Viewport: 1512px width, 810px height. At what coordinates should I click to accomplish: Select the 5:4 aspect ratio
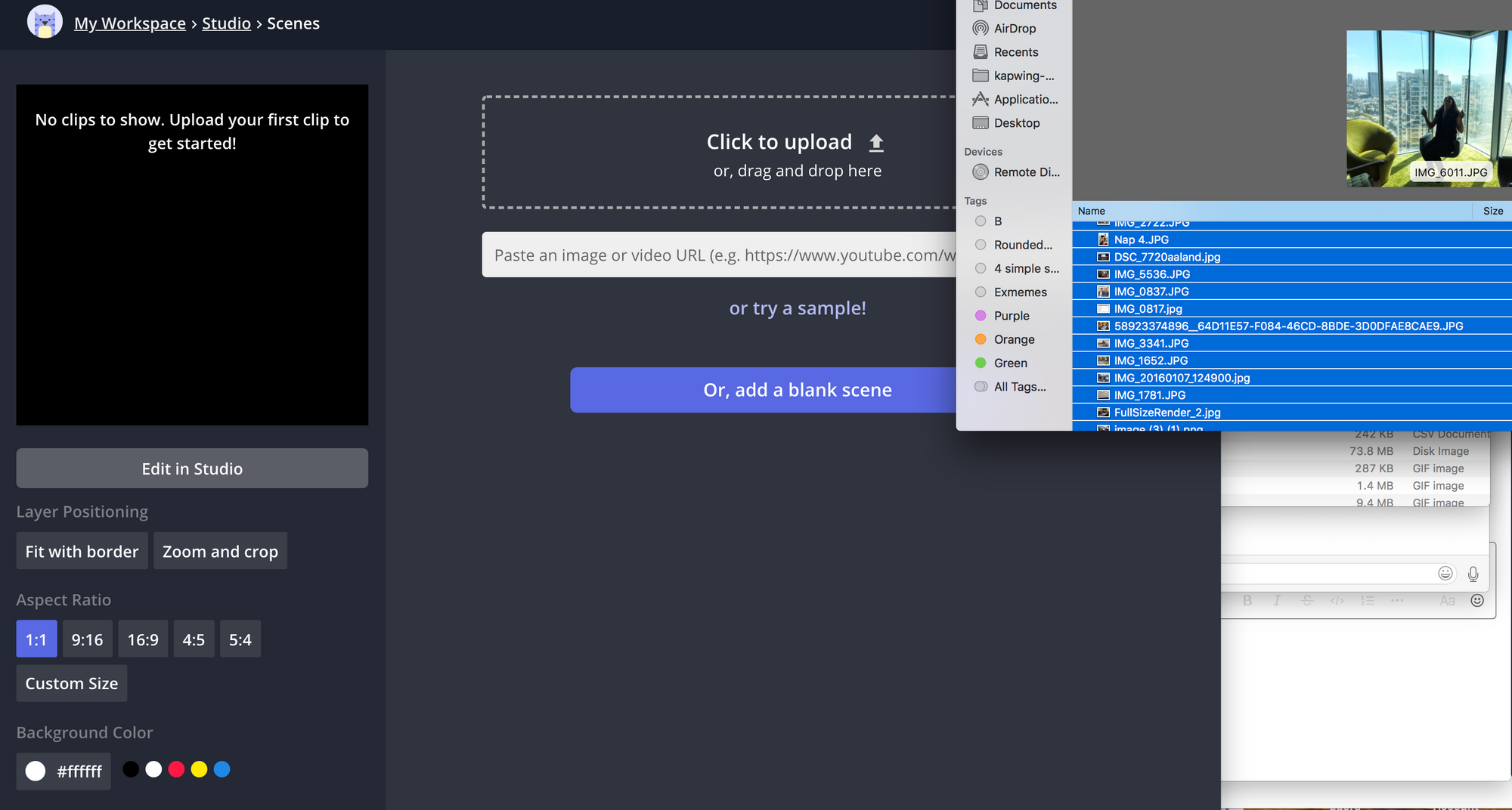point(240,639)
